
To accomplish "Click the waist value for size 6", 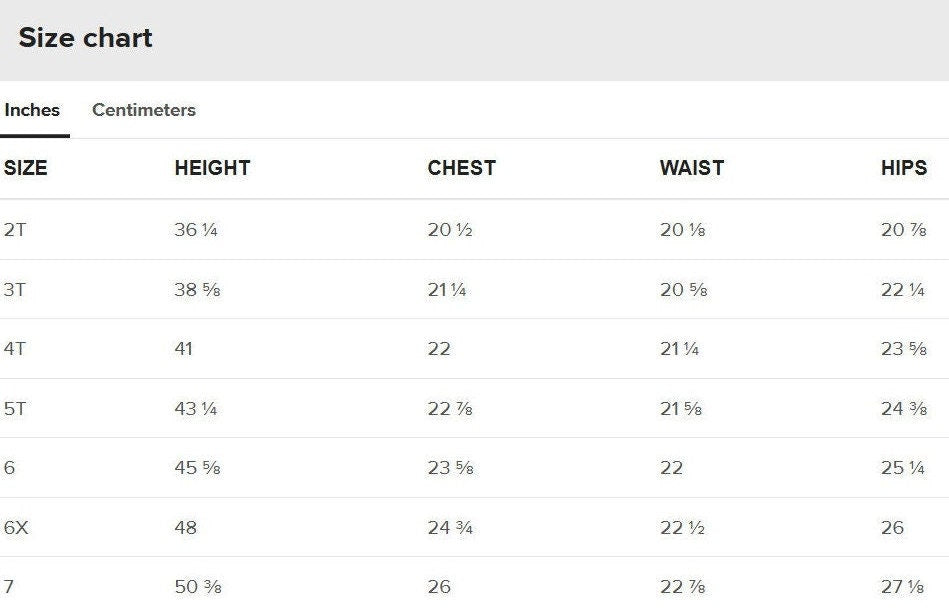I will [x=671, y=468].
